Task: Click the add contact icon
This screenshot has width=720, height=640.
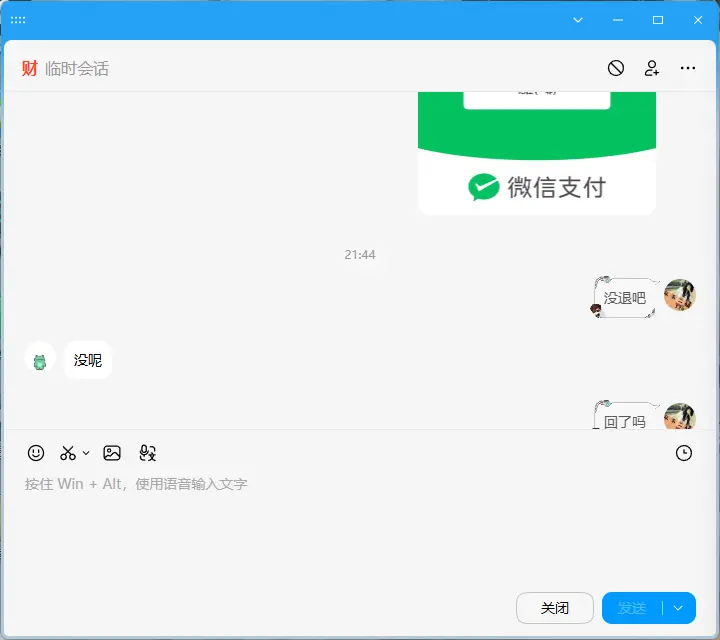Action: tap(652, 68)
